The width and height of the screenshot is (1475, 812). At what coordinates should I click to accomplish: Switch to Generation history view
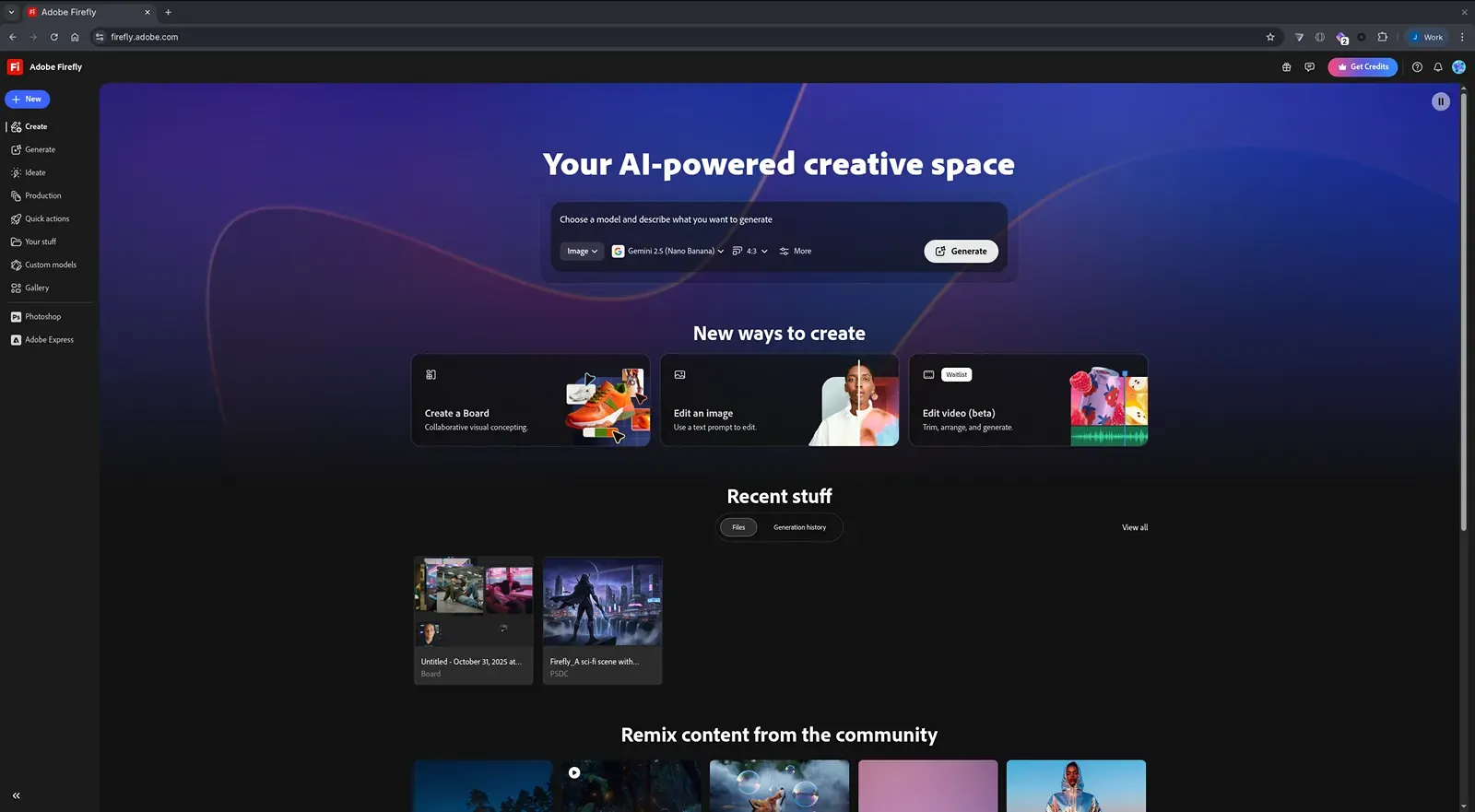(799, 527)
